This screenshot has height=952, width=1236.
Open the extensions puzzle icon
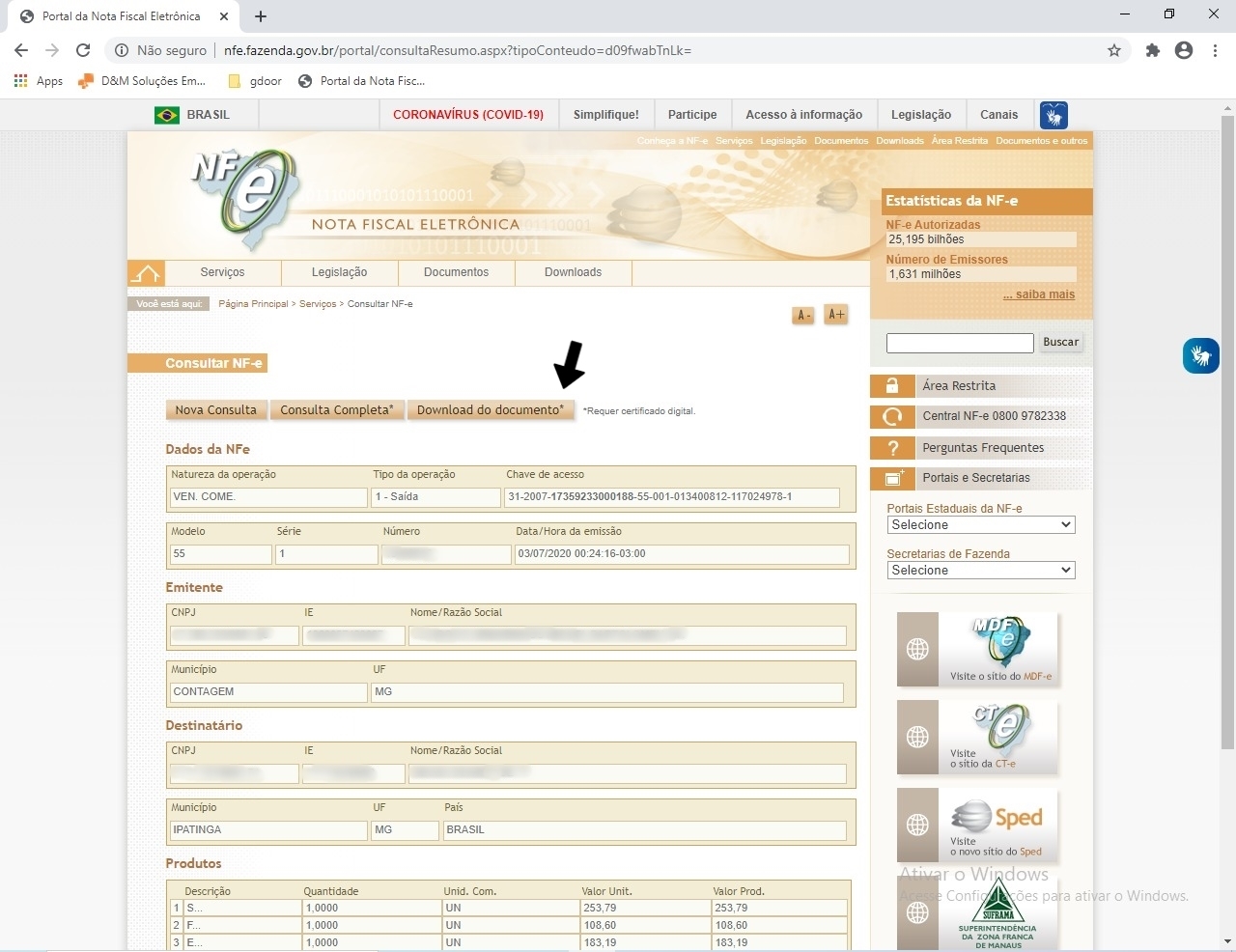coord(1152,50)
